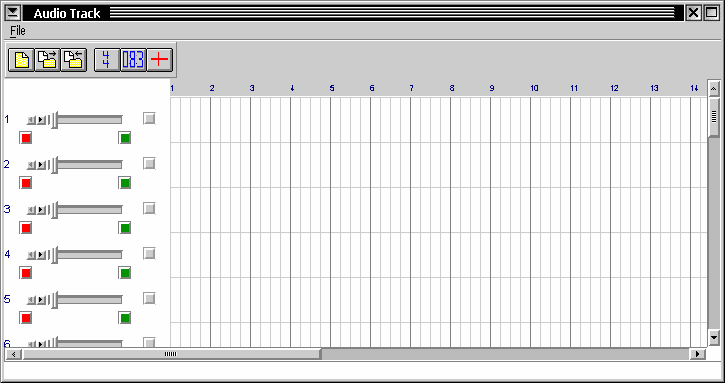The height and width of the screenshot is (383, 725).
Task: Create a new file with the yellow page icon
Action: tap(21, 60)
